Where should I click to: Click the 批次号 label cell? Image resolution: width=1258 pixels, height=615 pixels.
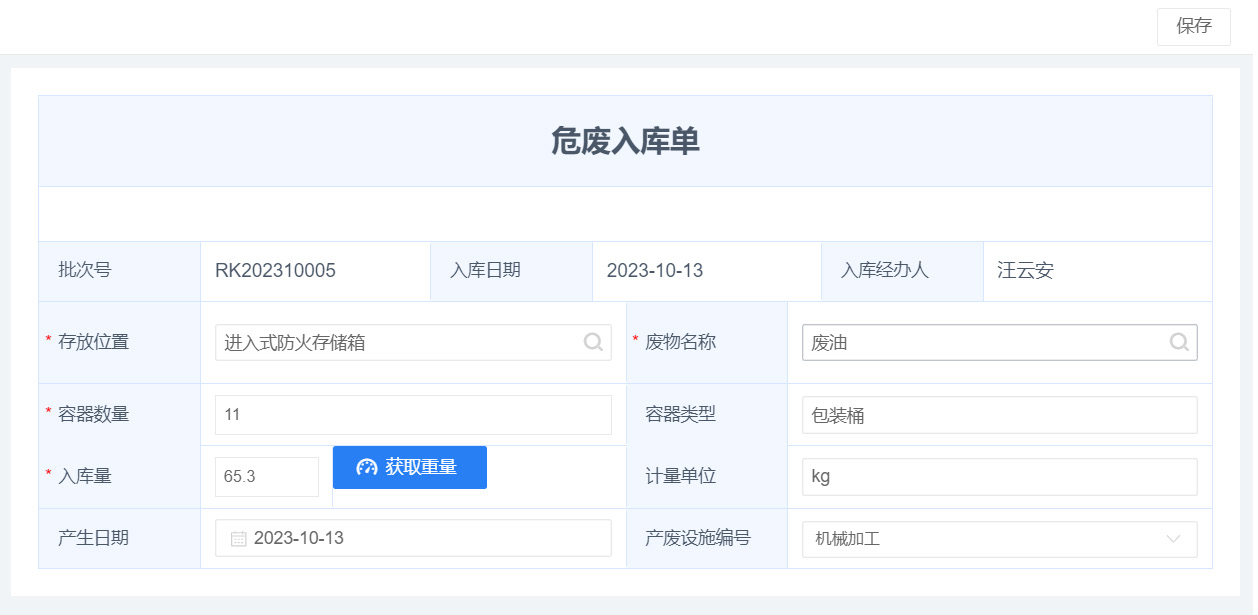(85, 271)
